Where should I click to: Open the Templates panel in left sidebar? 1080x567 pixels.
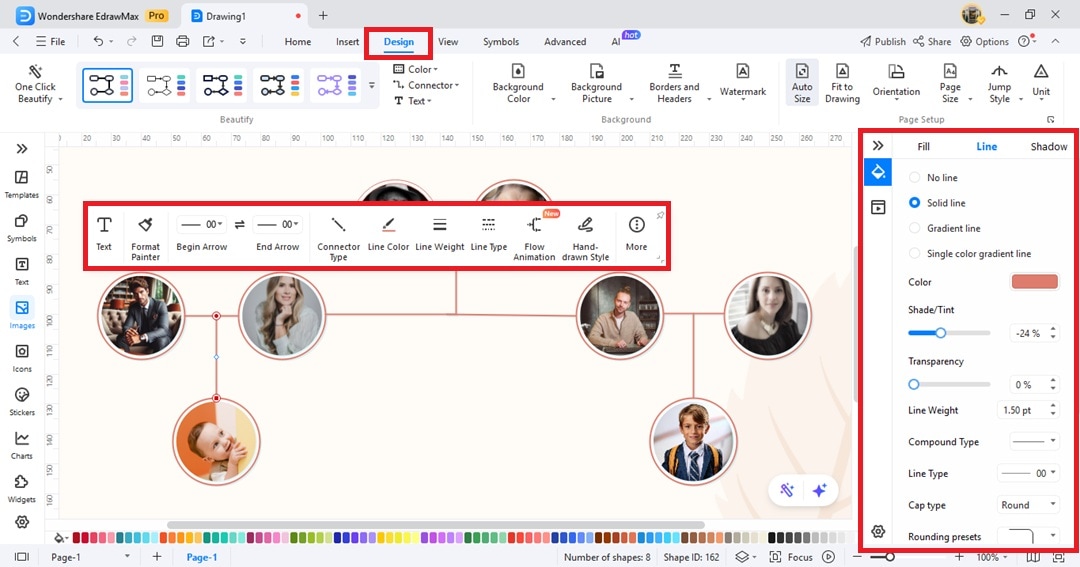21,184
